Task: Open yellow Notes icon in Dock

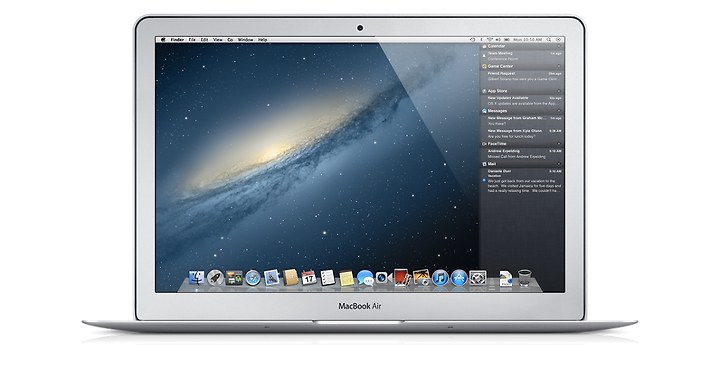Action: coord(346,278)
